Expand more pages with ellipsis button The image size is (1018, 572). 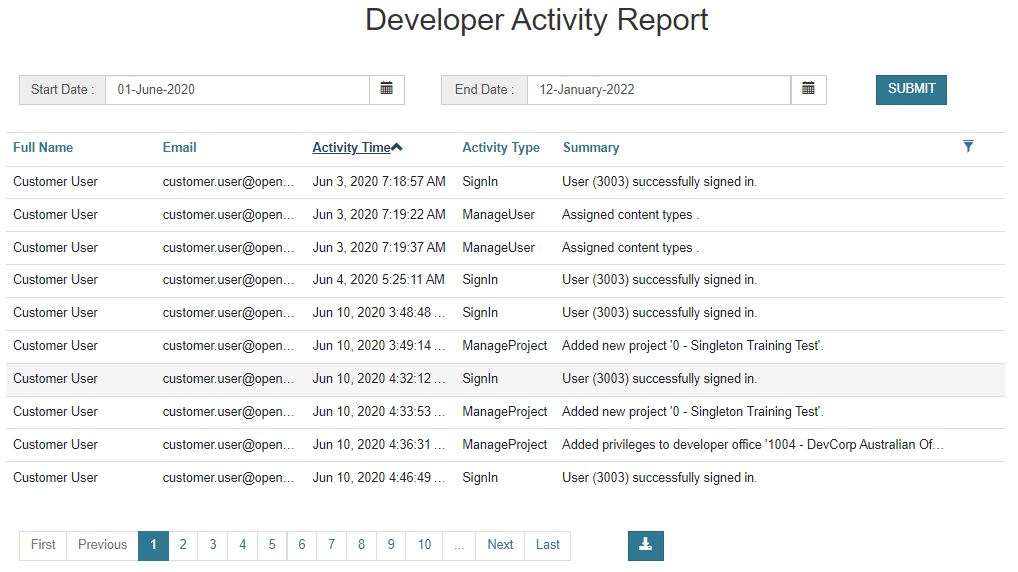pos(458,545)
